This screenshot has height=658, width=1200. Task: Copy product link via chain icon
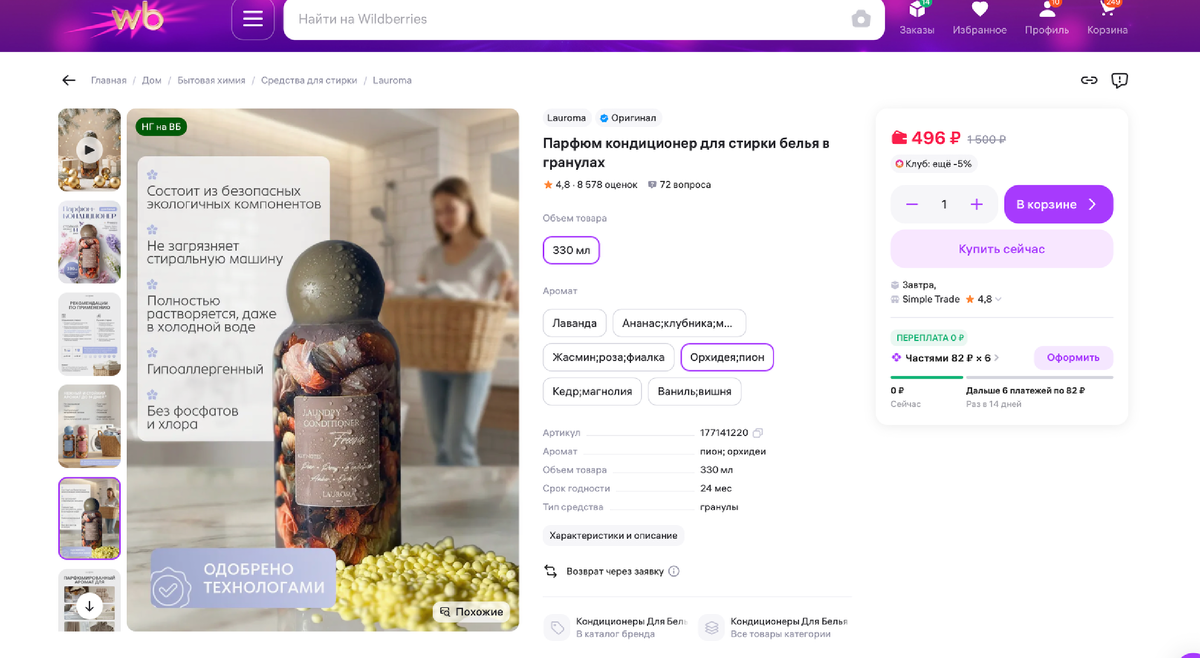coord(1089,80)
